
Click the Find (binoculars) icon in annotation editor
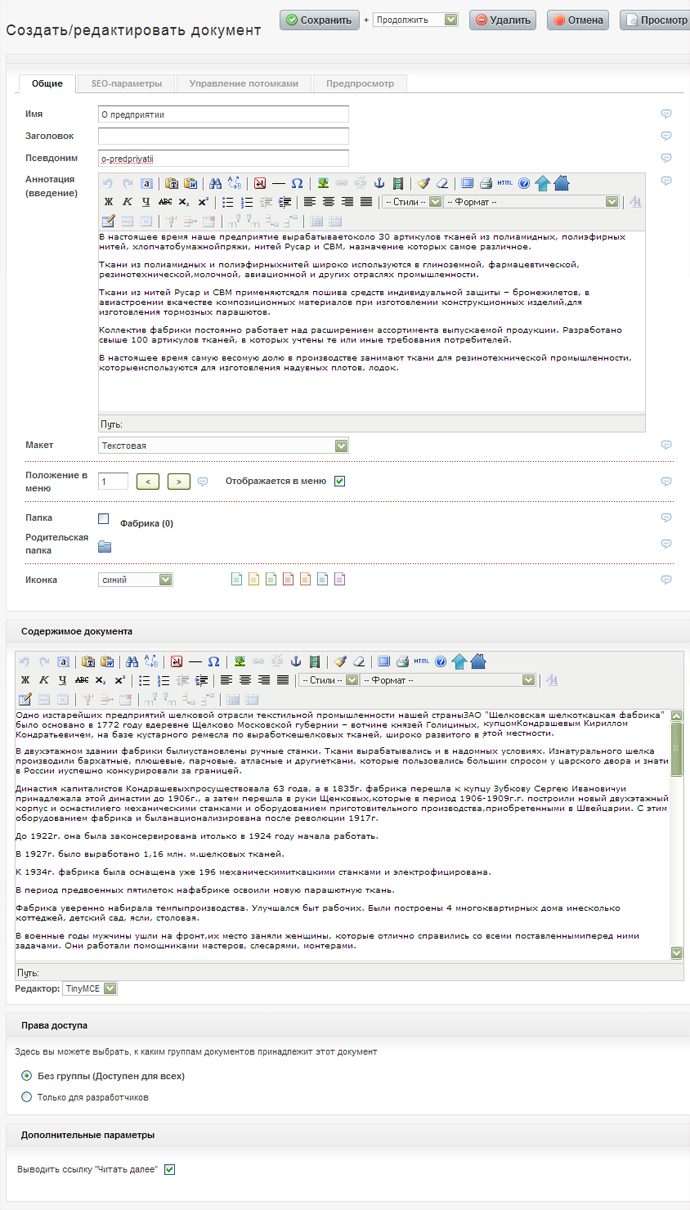pos(215,183)
